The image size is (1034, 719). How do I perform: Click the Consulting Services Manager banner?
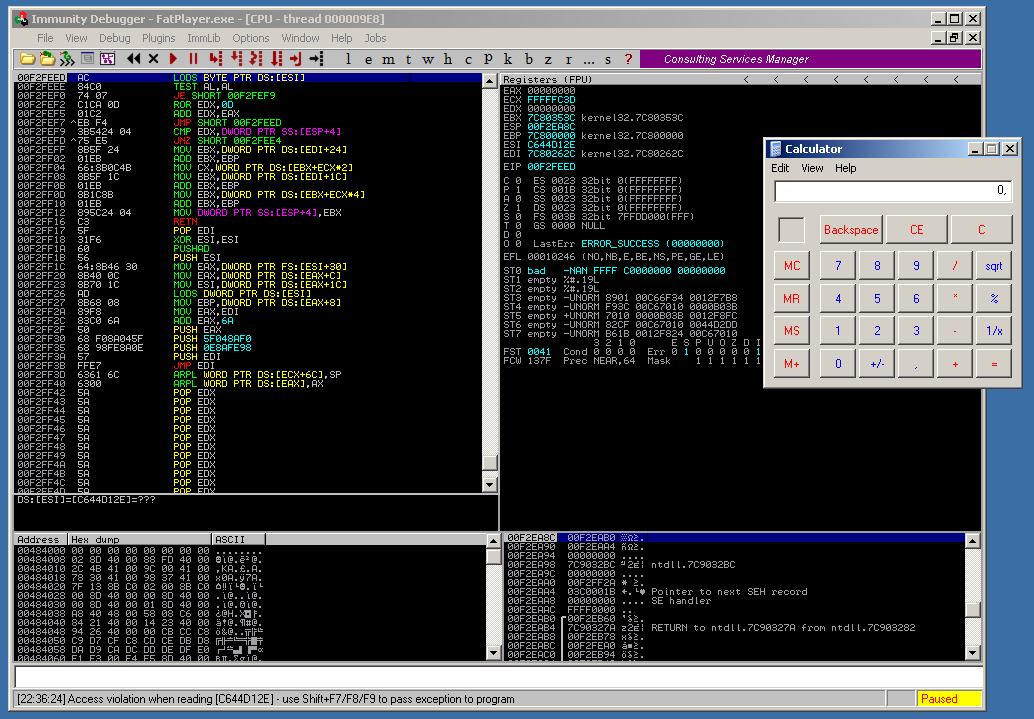(810, 59)
